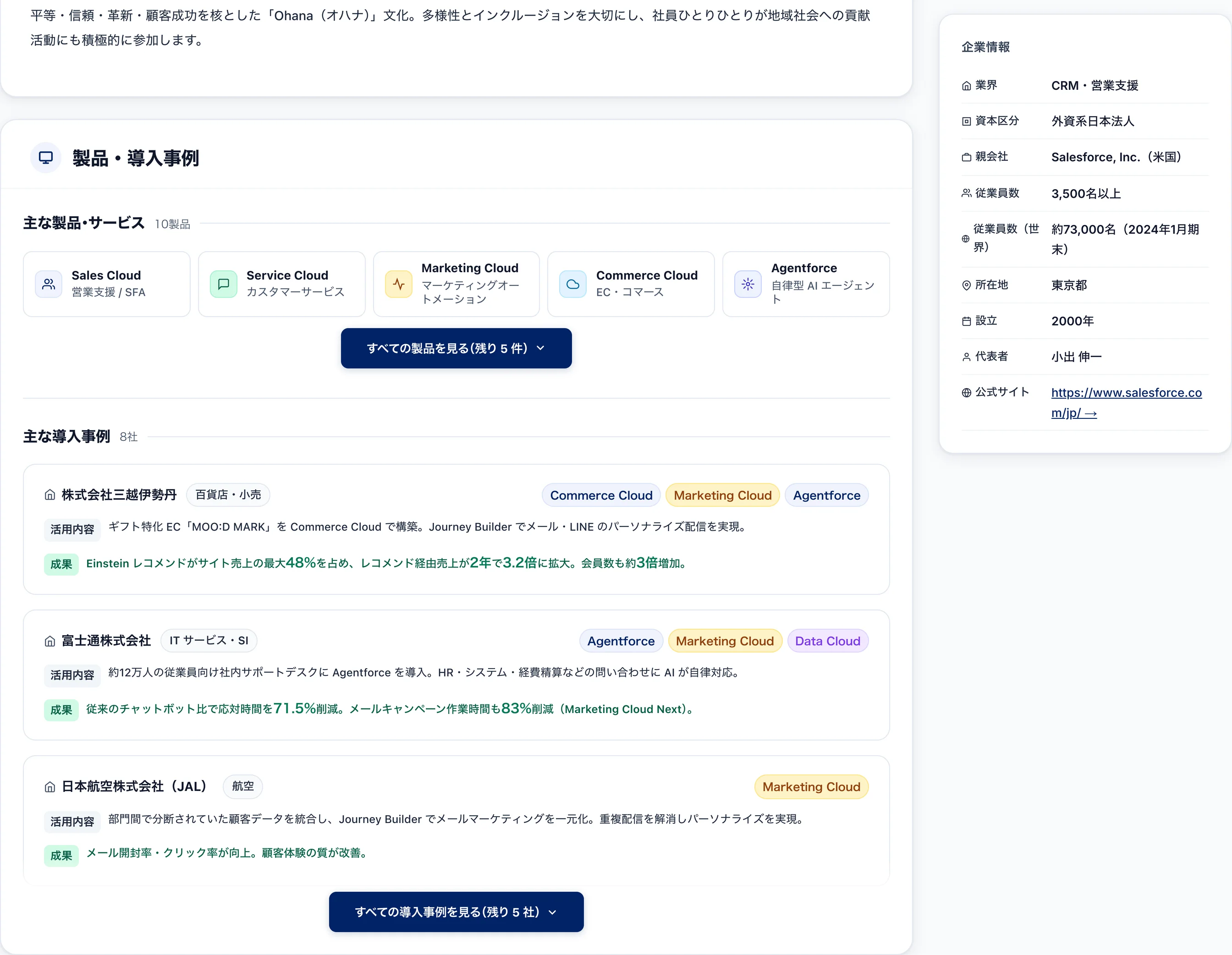The height and width of the screenshot is (955, 1232).
Task: Click the IT サービス・SI industry badge
Action: tap(209, 640)
